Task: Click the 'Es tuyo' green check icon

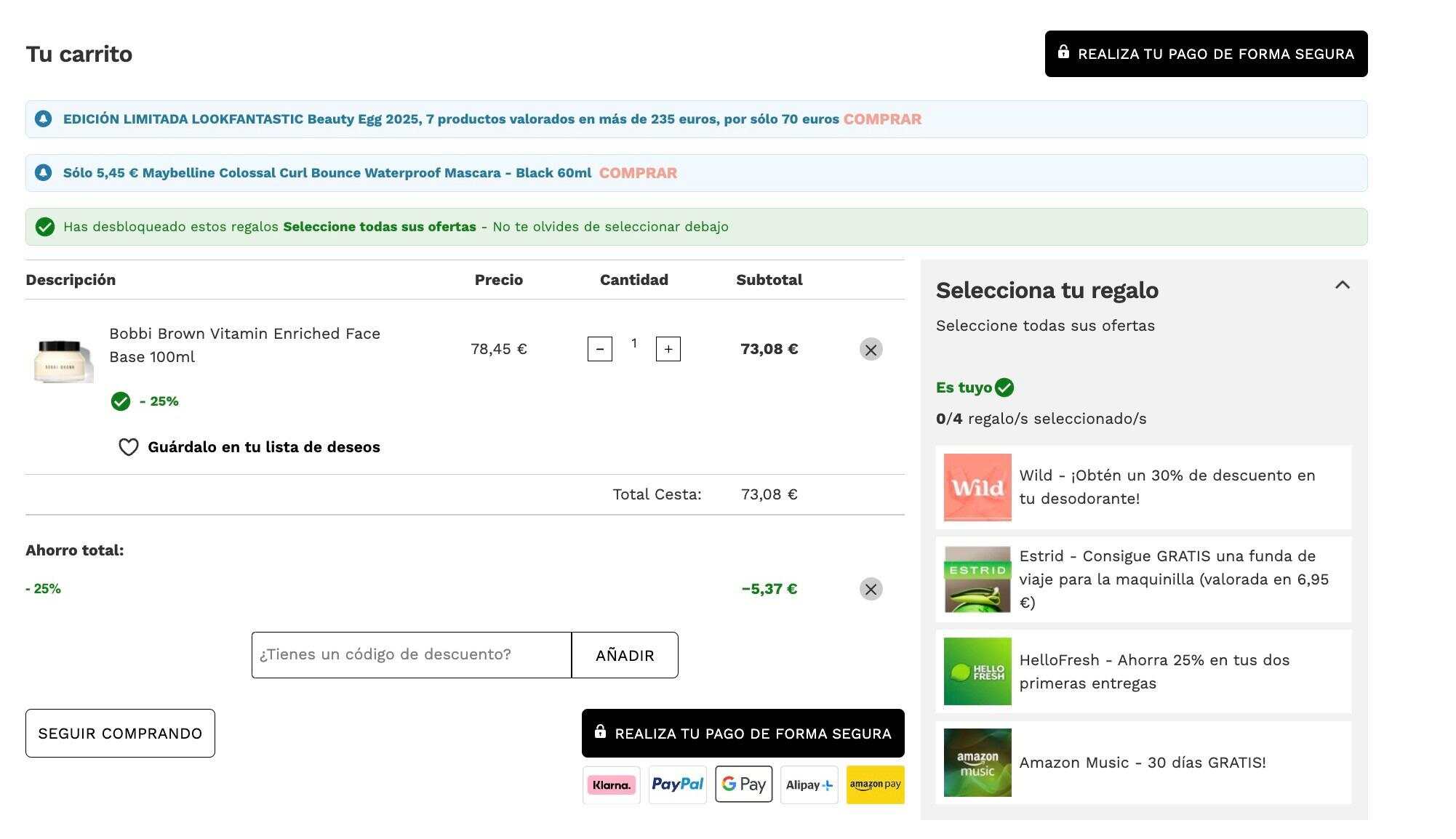Action: tap(1004, 388)
